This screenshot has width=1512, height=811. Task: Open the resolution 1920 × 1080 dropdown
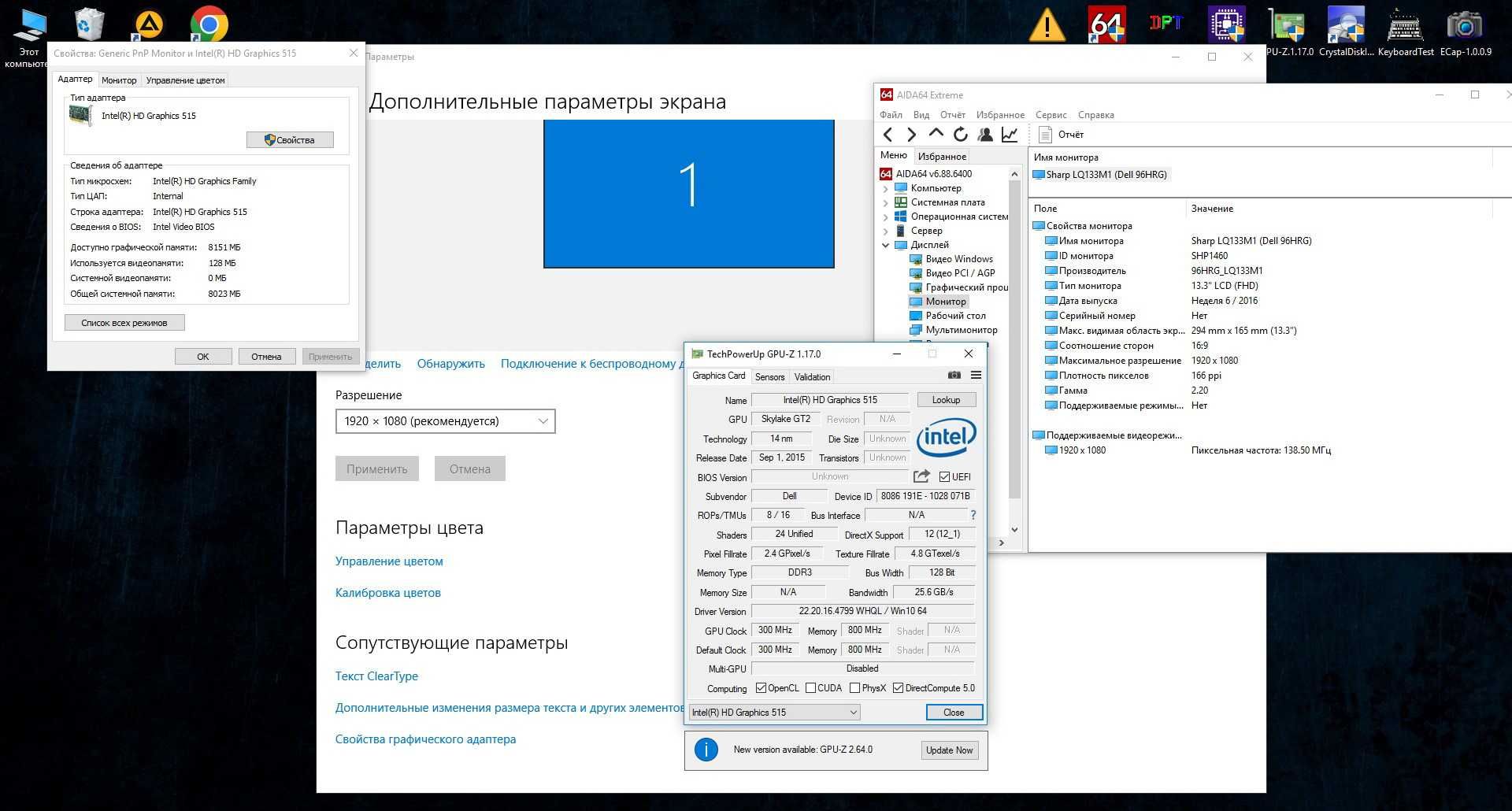446,421
